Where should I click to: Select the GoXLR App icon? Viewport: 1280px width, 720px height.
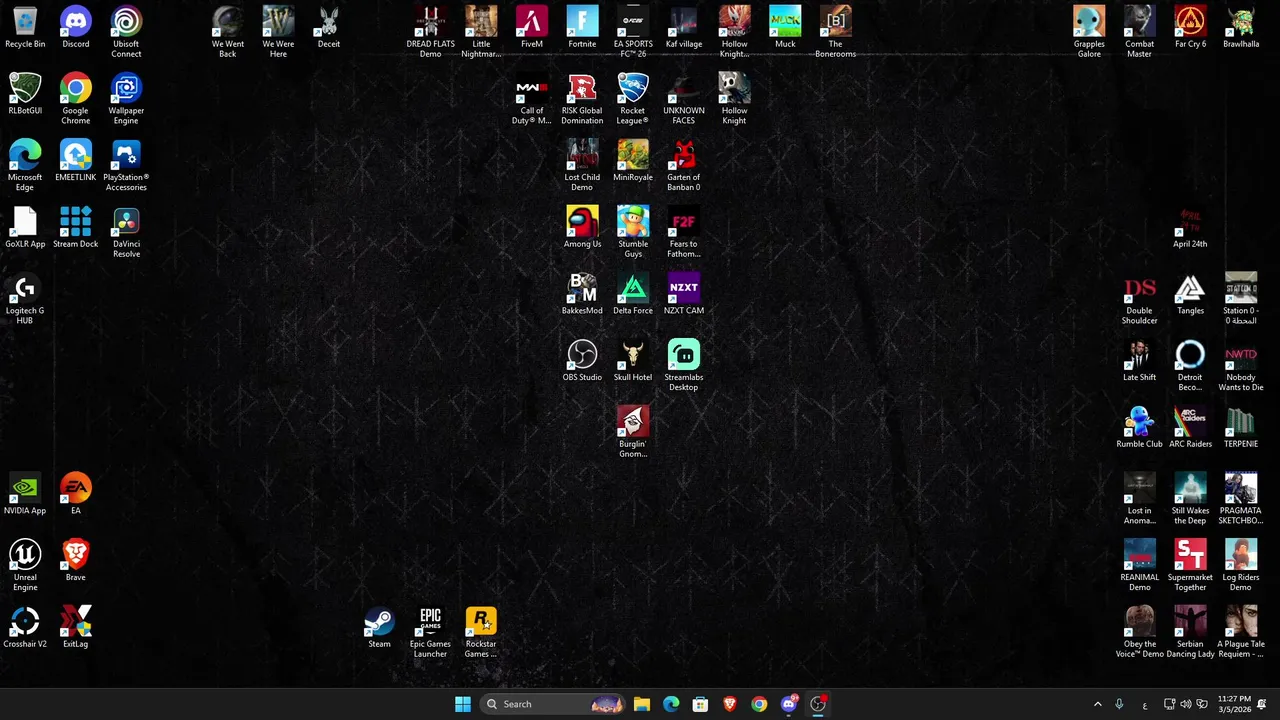point(25,228)
